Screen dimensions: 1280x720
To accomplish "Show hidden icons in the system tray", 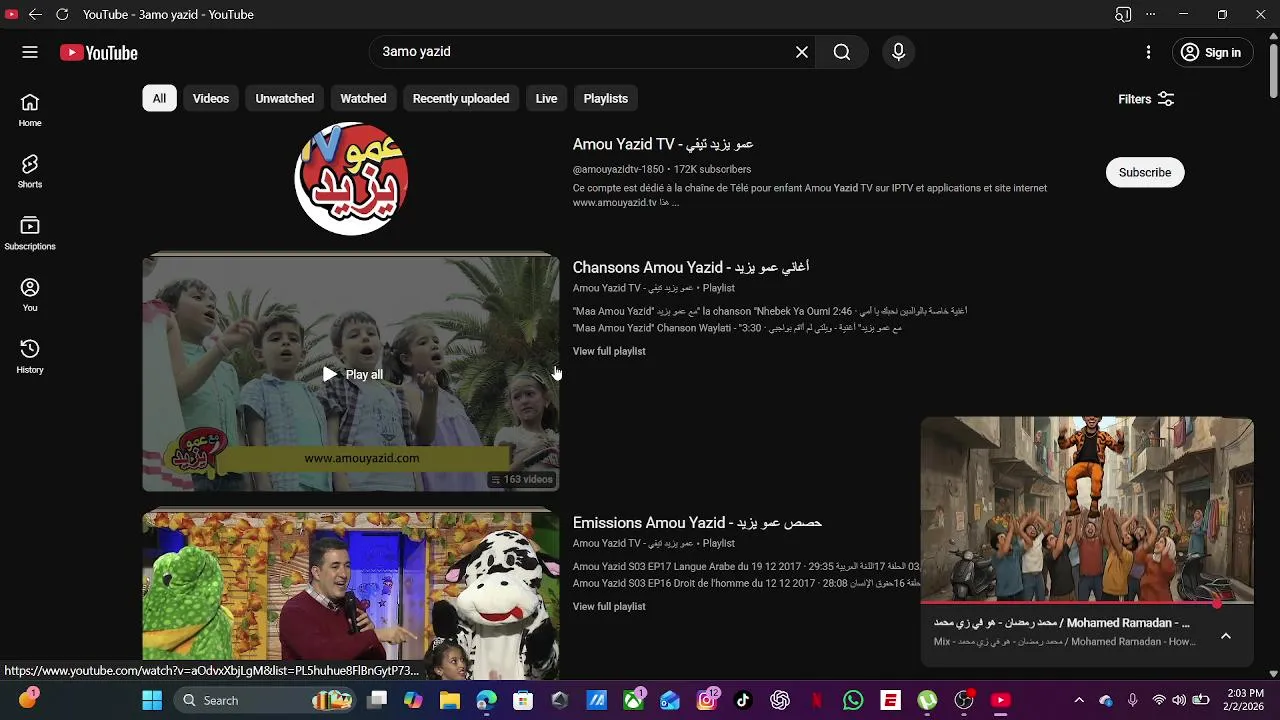I will (x=1078, y=700).
